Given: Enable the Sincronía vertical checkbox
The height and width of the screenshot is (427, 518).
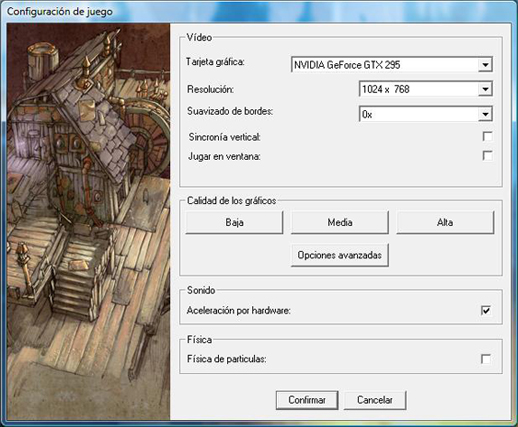Looking at the screenshot, I should tap(487, 136).
